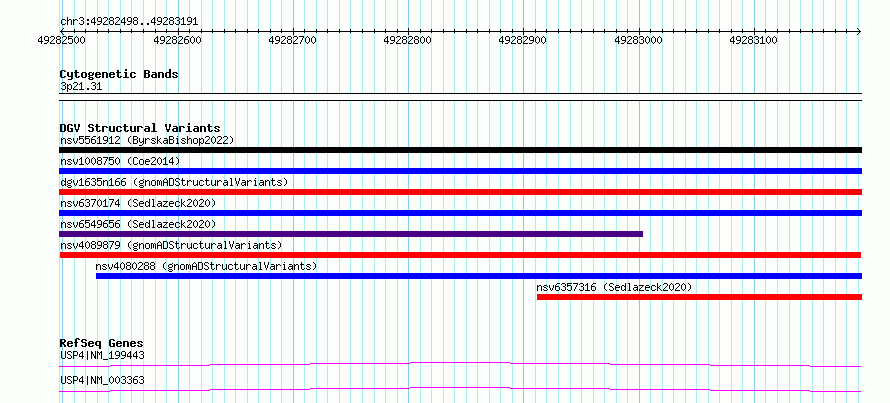Open the nsv4080288 gnomAD variant label

(x=206, y=266)
